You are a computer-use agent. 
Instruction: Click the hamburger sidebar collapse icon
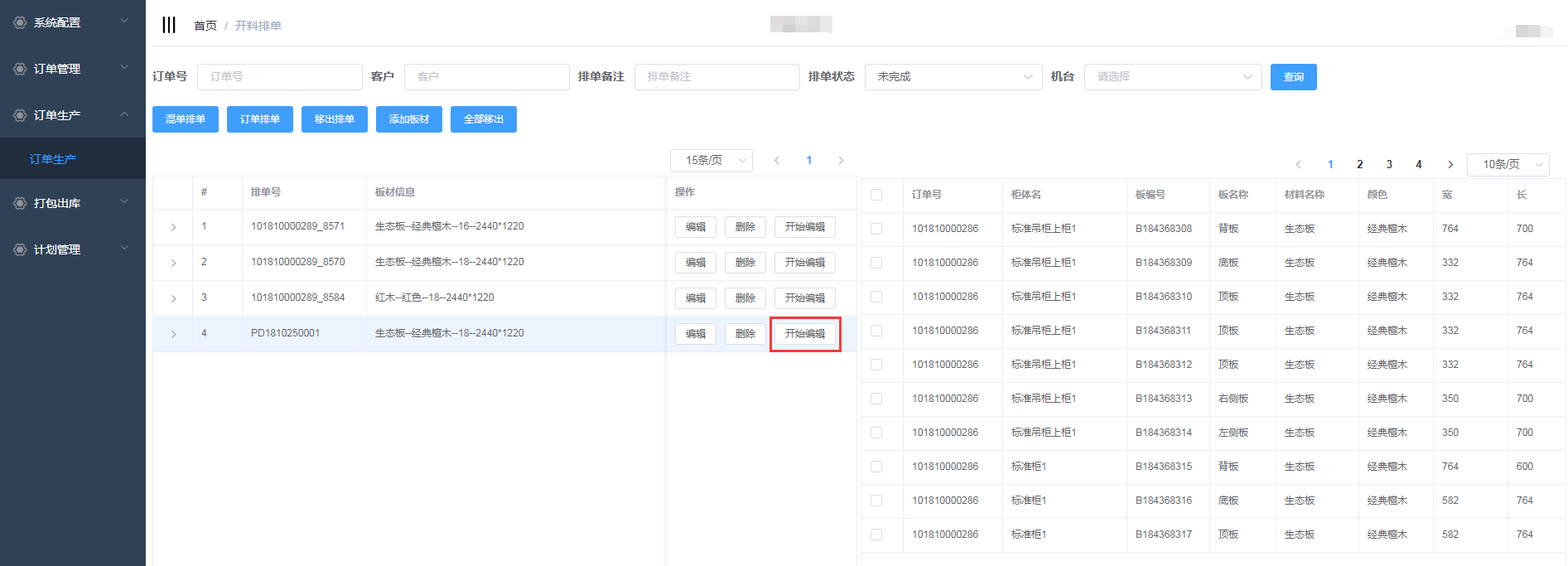(x=169, y=25)
